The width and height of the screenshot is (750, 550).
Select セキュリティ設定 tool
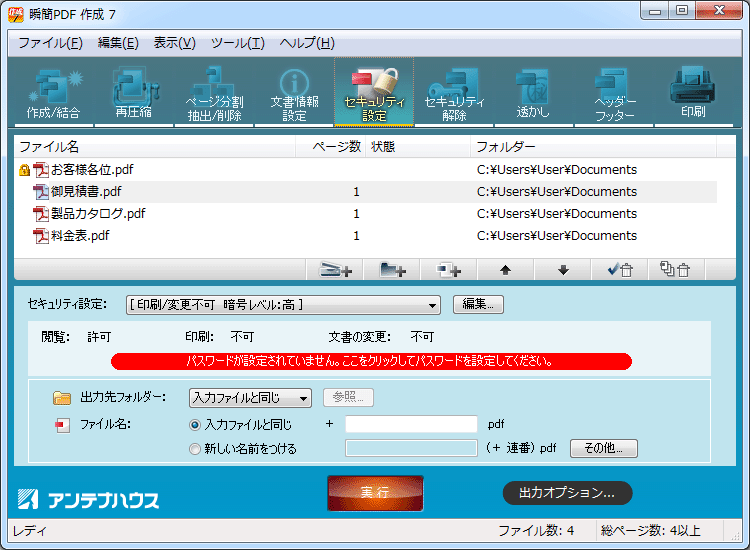[374, 93]
